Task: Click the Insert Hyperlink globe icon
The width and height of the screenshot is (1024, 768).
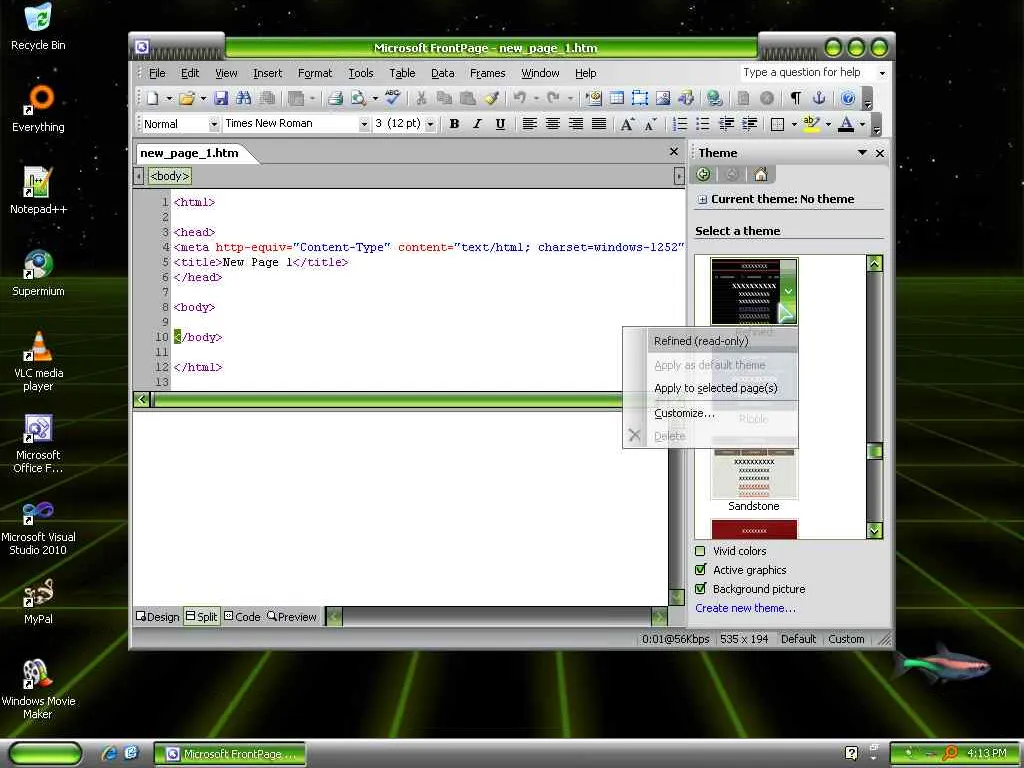Action: [x=714, y=98]
